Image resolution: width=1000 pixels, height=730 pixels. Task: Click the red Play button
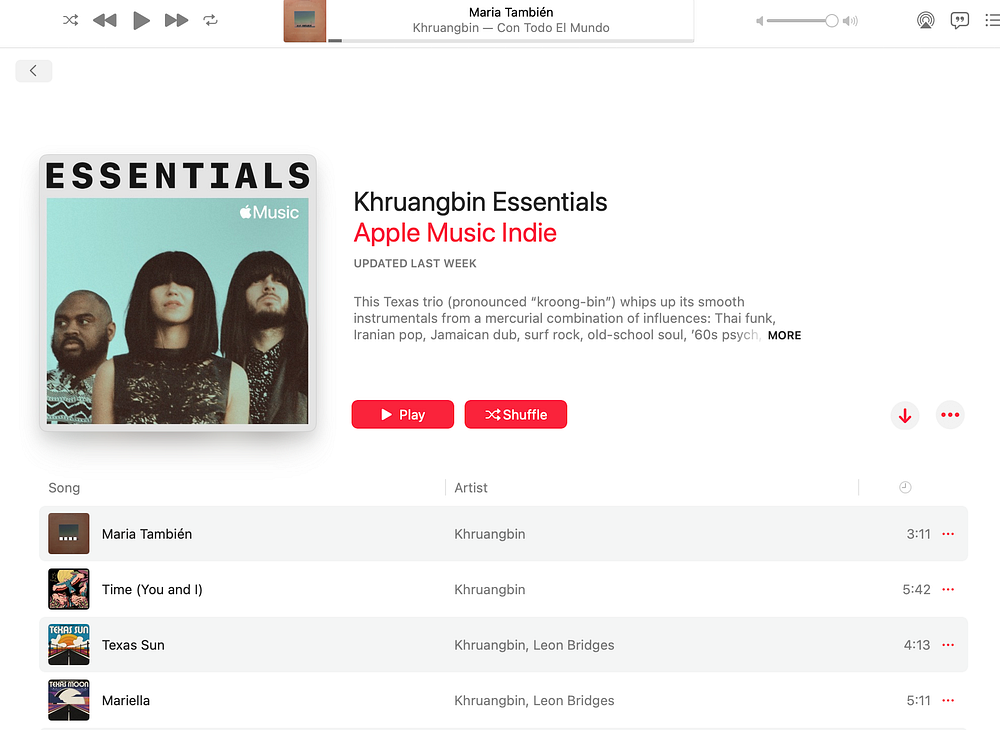pos(402,414)
